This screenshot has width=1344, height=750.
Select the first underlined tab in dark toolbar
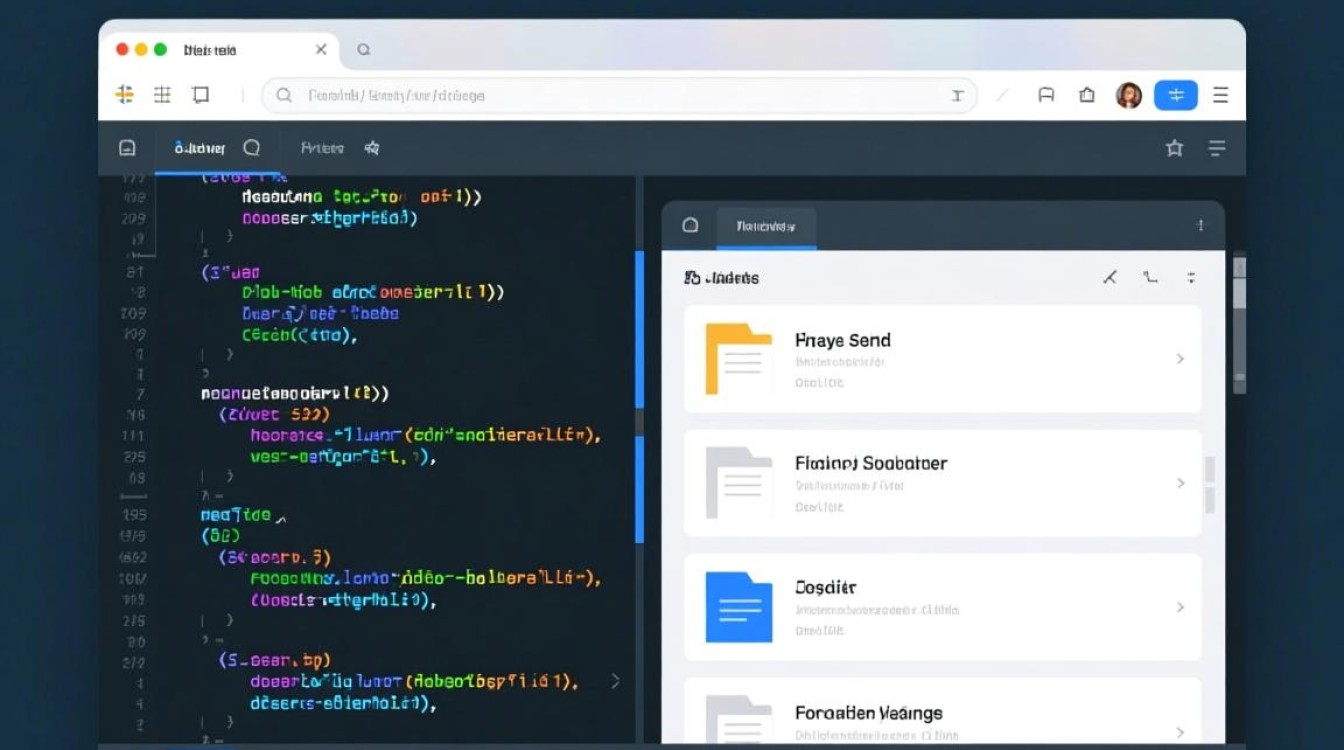(x=200, y=148)
